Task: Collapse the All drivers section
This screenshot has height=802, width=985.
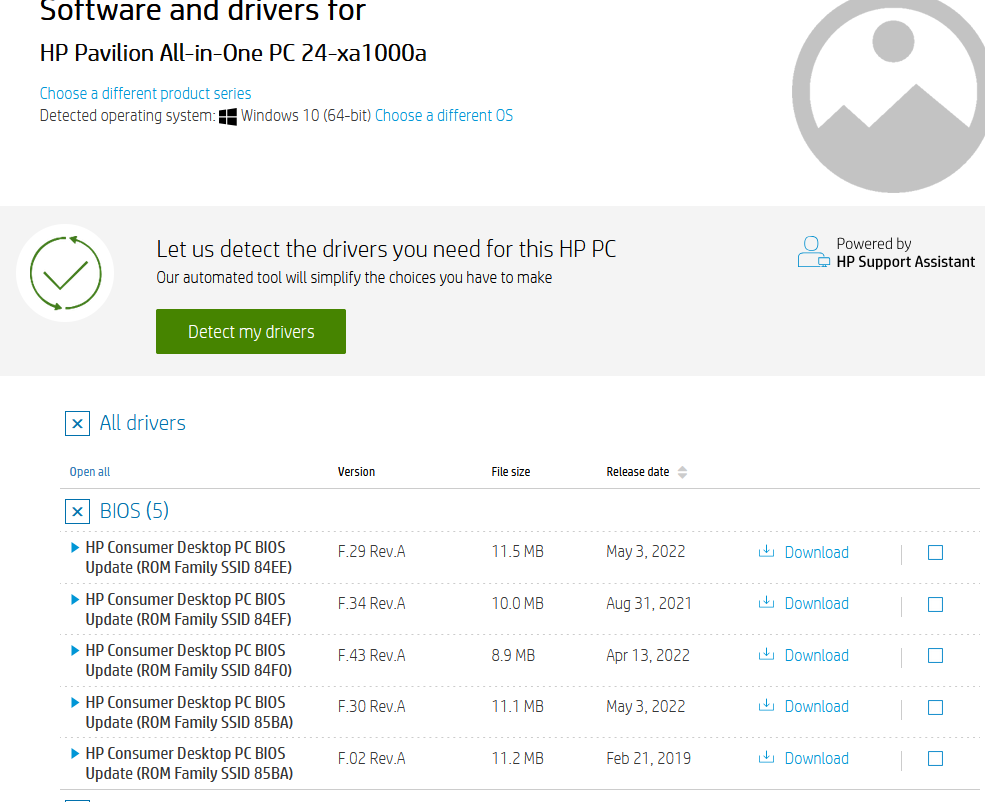Action: [x=77, y=423]
